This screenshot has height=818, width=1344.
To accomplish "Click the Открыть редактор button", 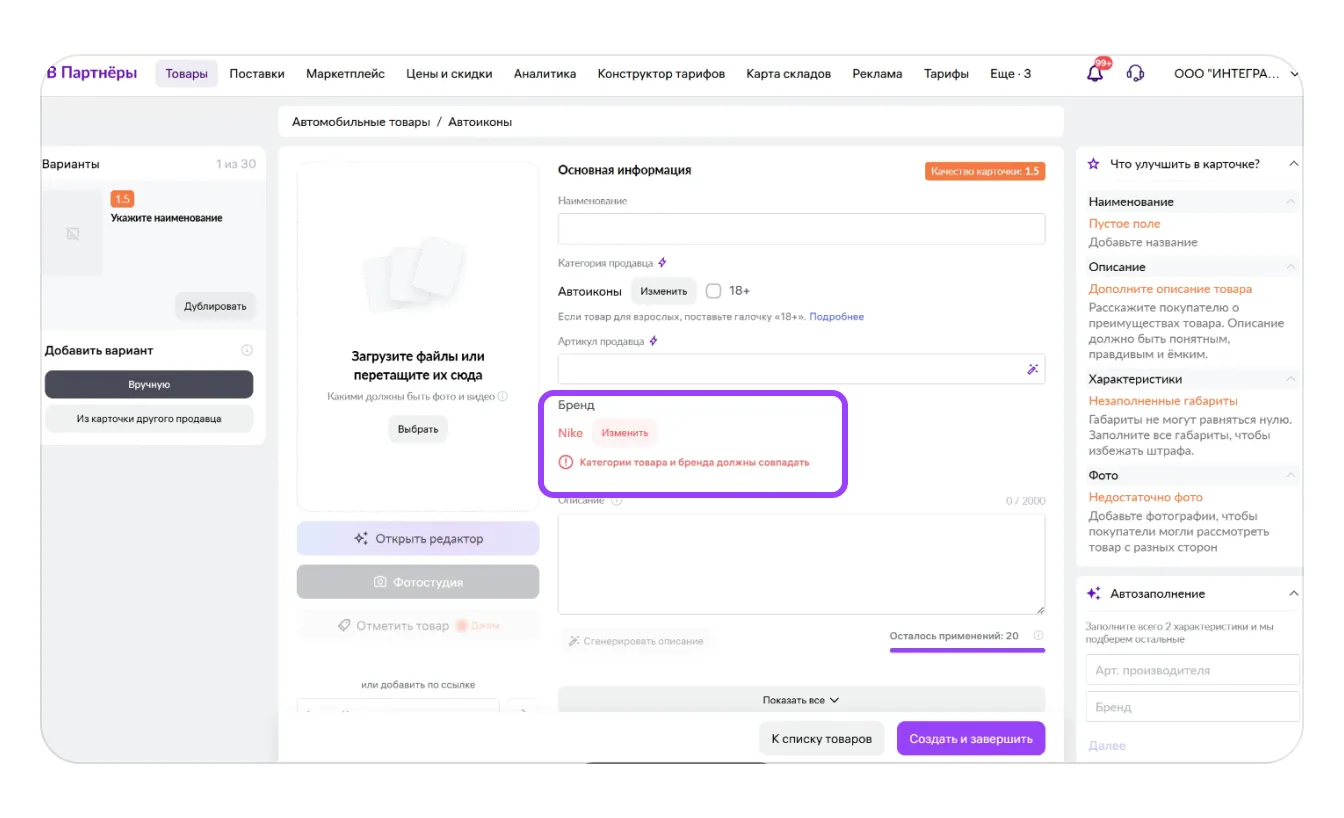I will pos(418,539).
